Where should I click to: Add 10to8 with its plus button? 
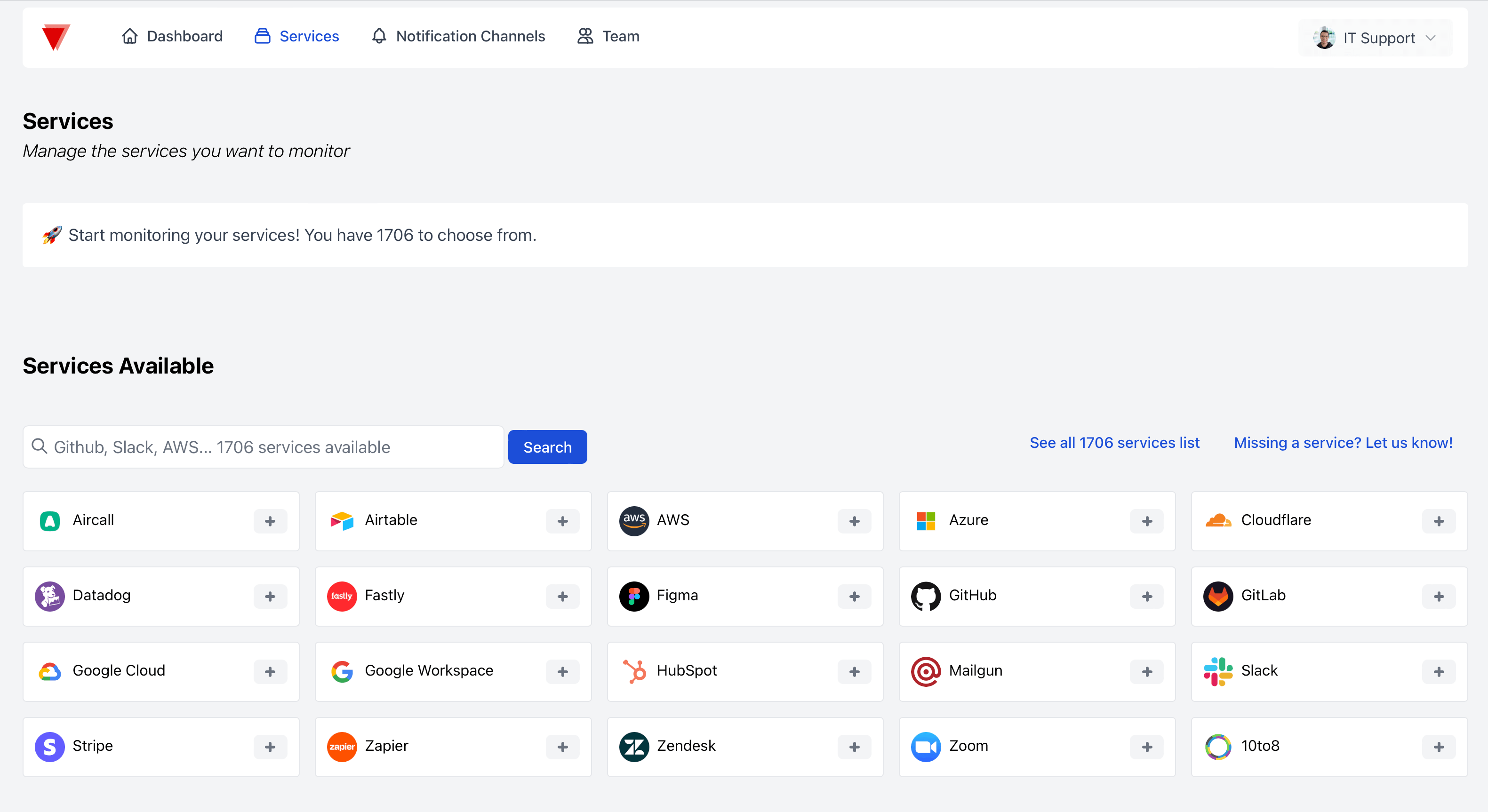pos(1439,748)
